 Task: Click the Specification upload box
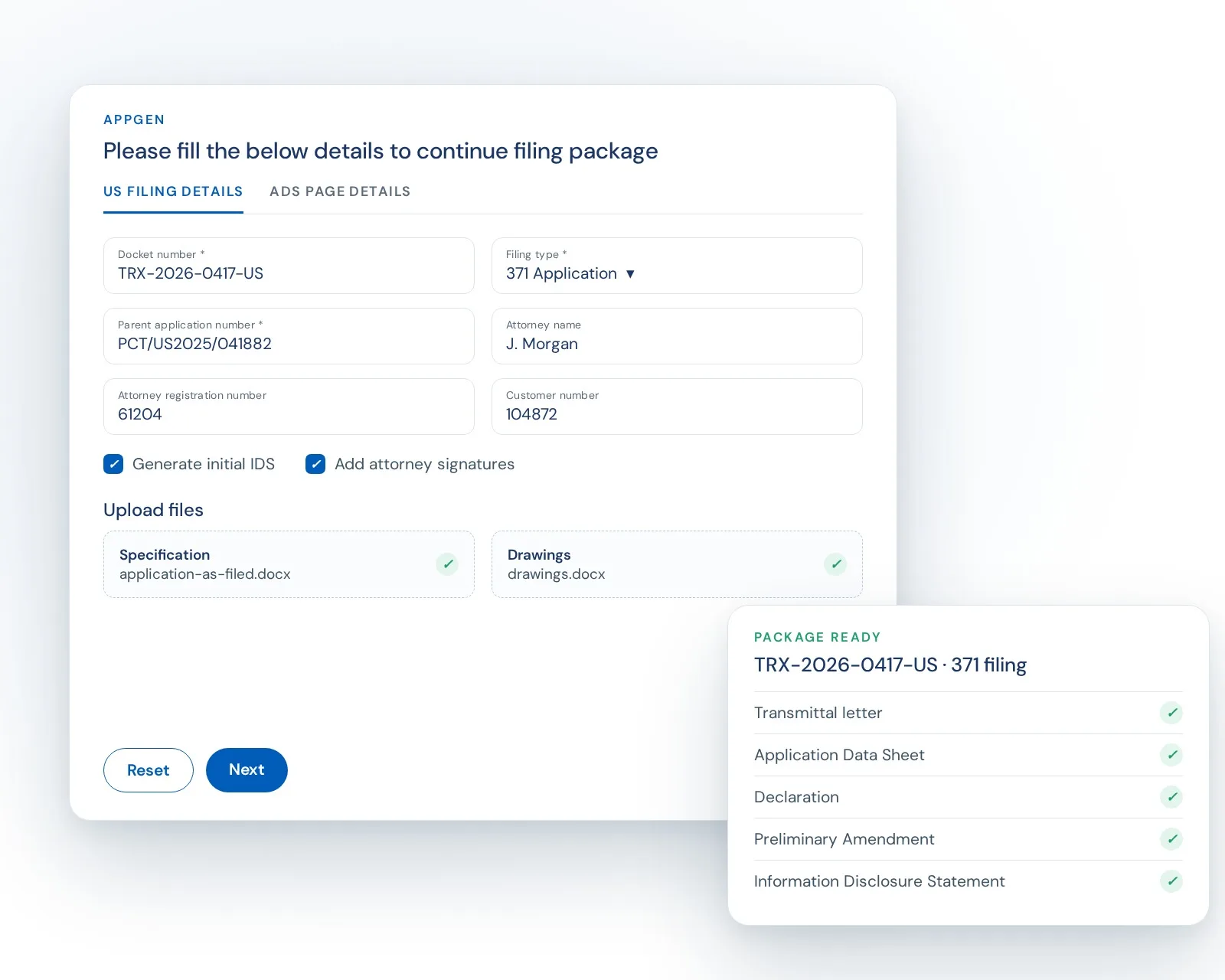coord(289,564)
